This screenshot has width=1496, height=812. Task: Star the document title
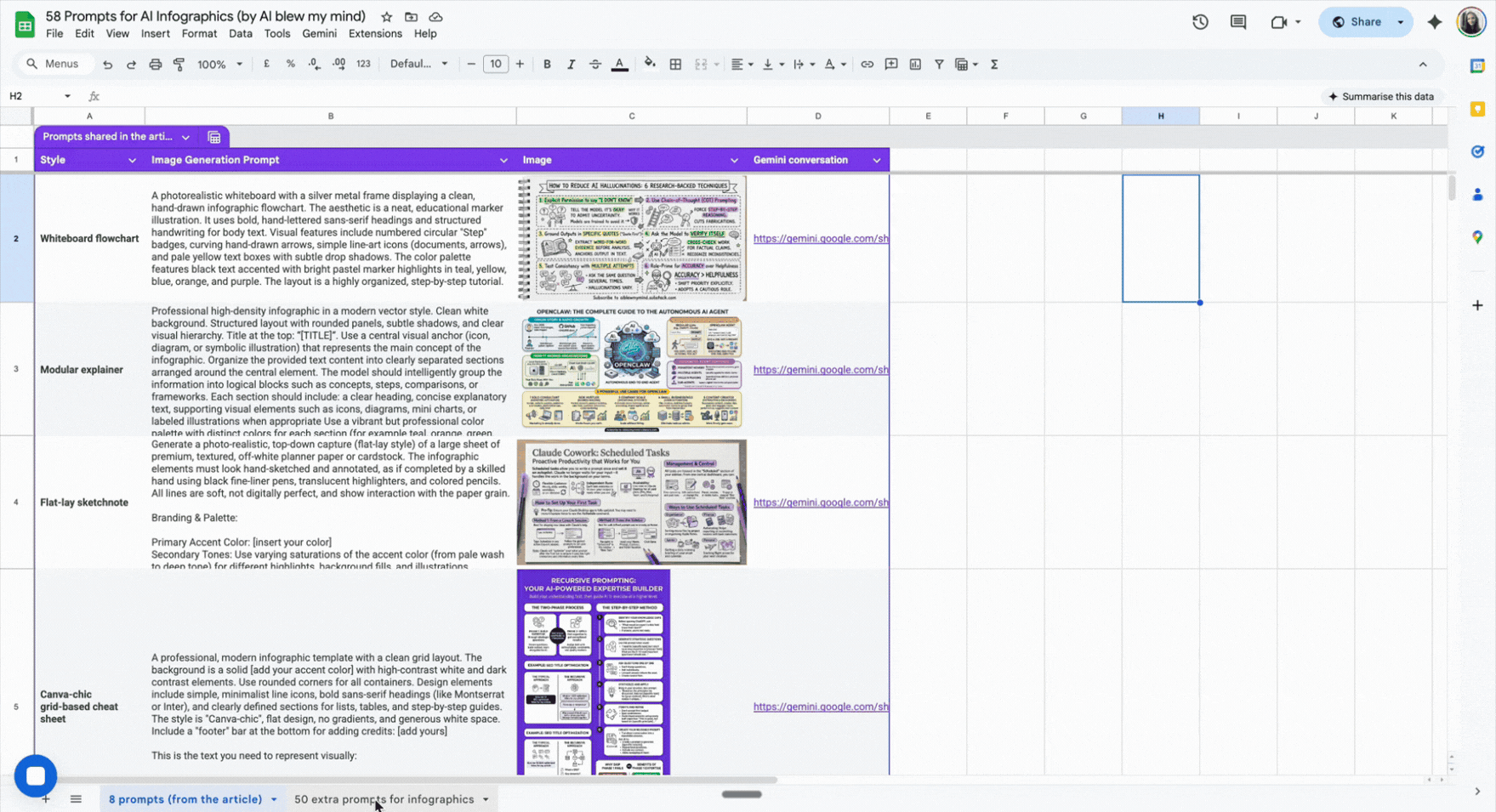tap(387, 17)
